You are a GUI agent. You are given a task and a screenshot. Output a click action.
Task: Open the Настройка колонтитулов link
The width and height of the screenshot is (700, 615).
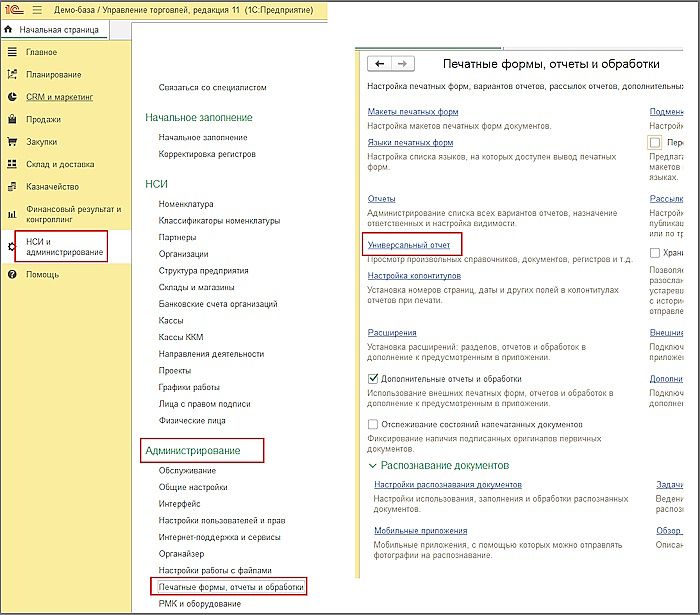click(x=414, y=275)
